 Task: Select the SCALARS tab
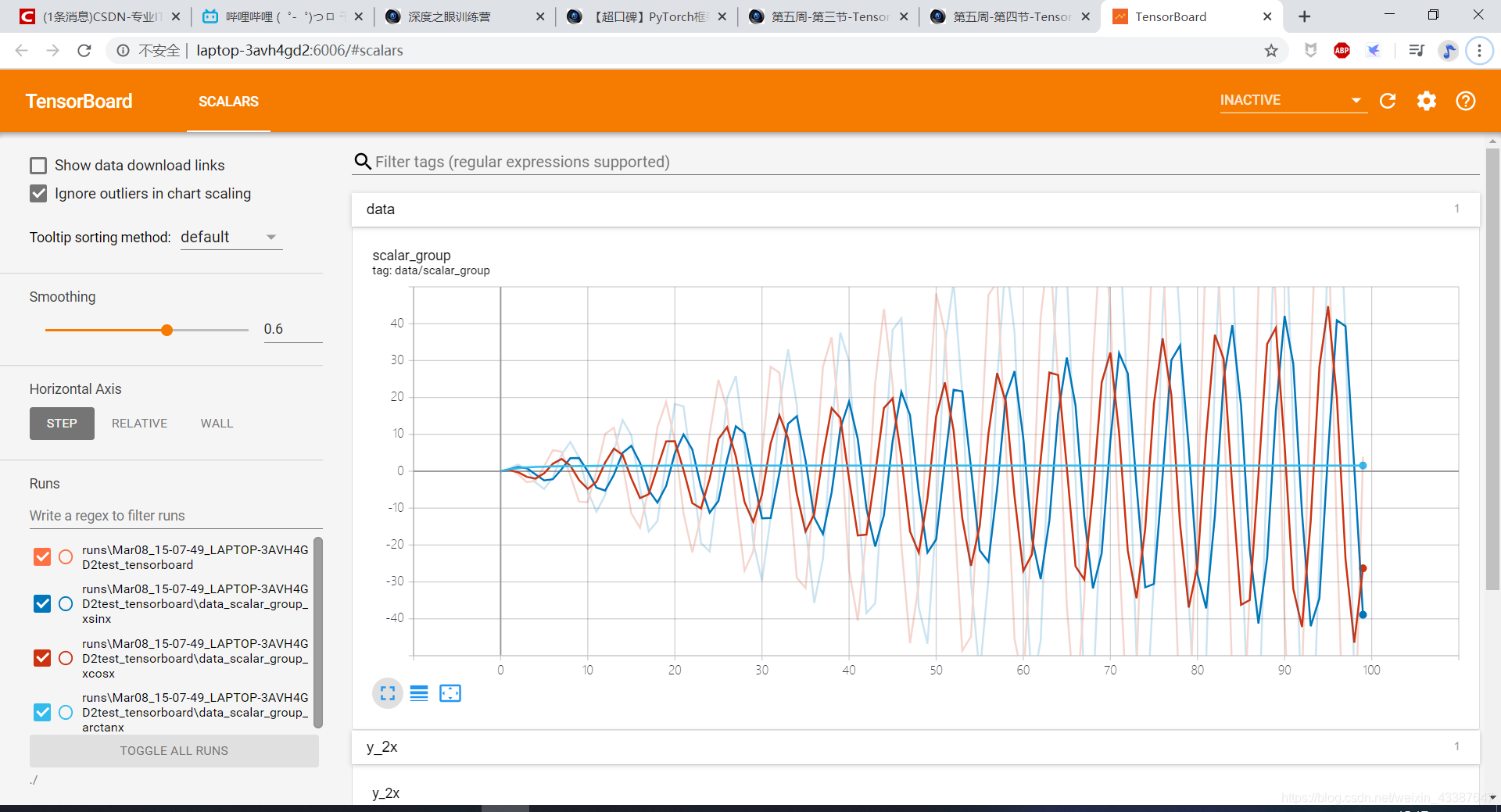[228, 102]
